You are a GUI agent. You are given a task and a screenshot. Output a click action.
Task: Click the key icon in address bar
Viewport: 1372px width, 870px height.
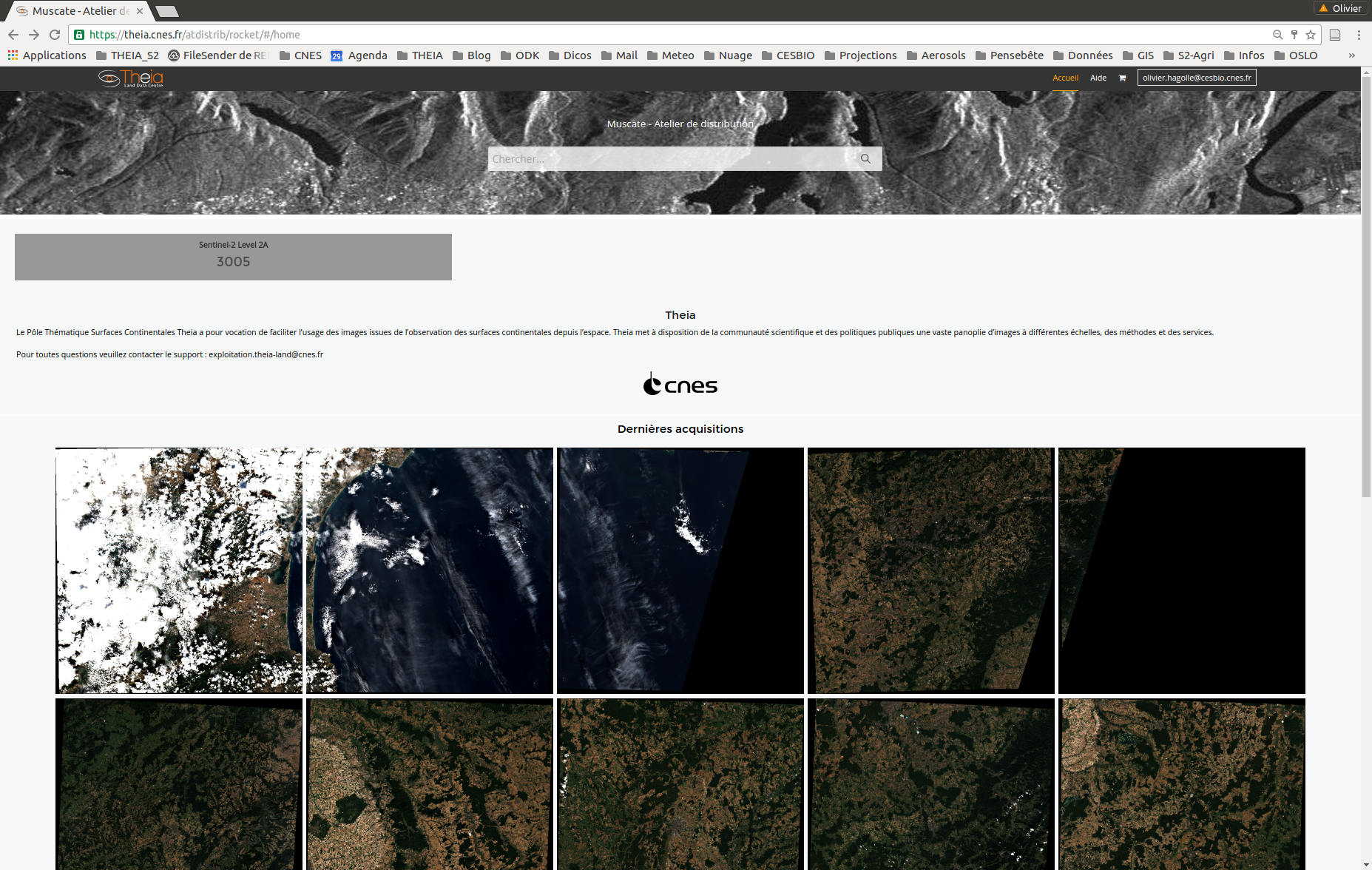1294,35
